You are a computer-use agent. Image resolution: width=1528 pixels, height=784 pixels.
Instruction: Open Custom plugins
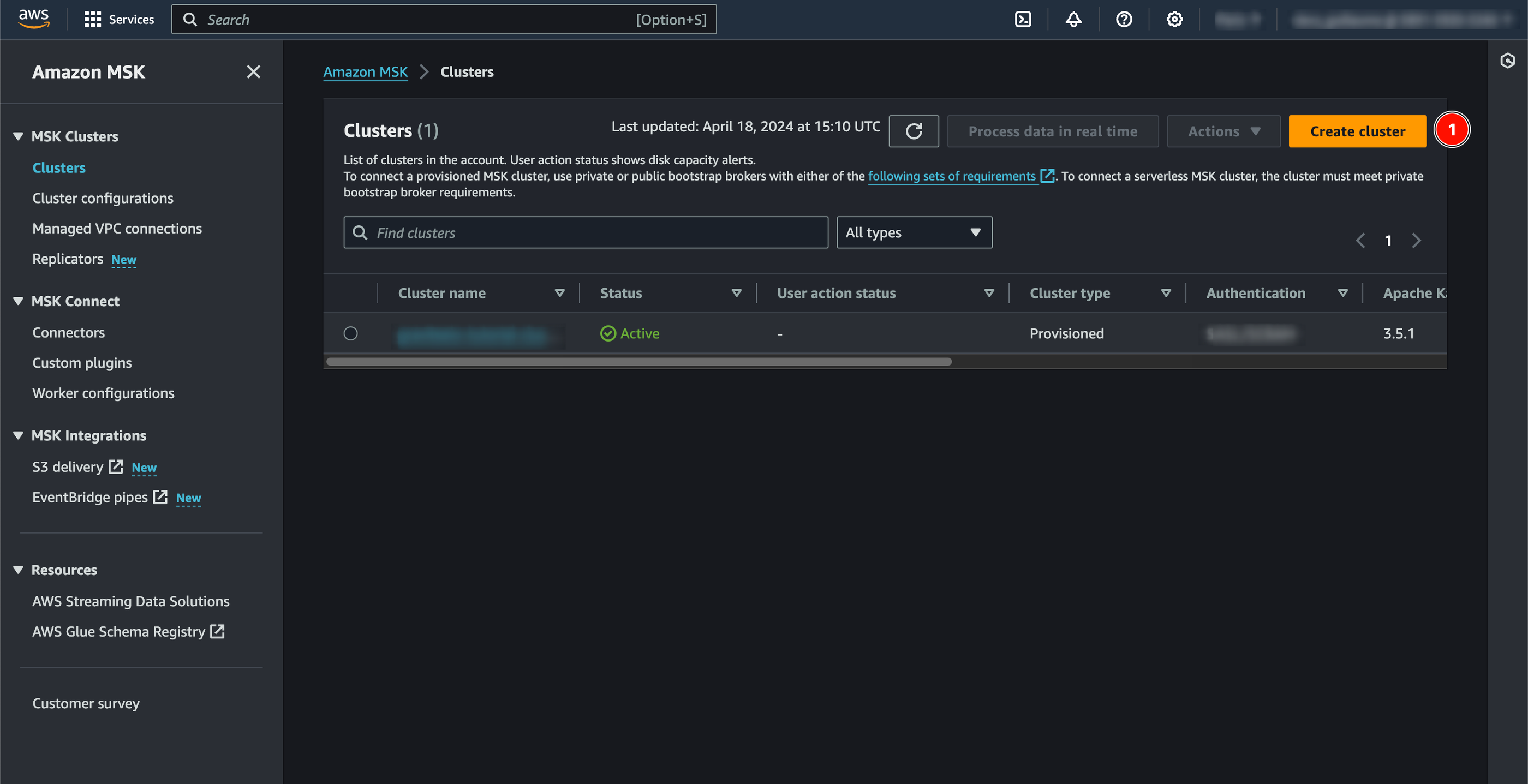[82, 363]
